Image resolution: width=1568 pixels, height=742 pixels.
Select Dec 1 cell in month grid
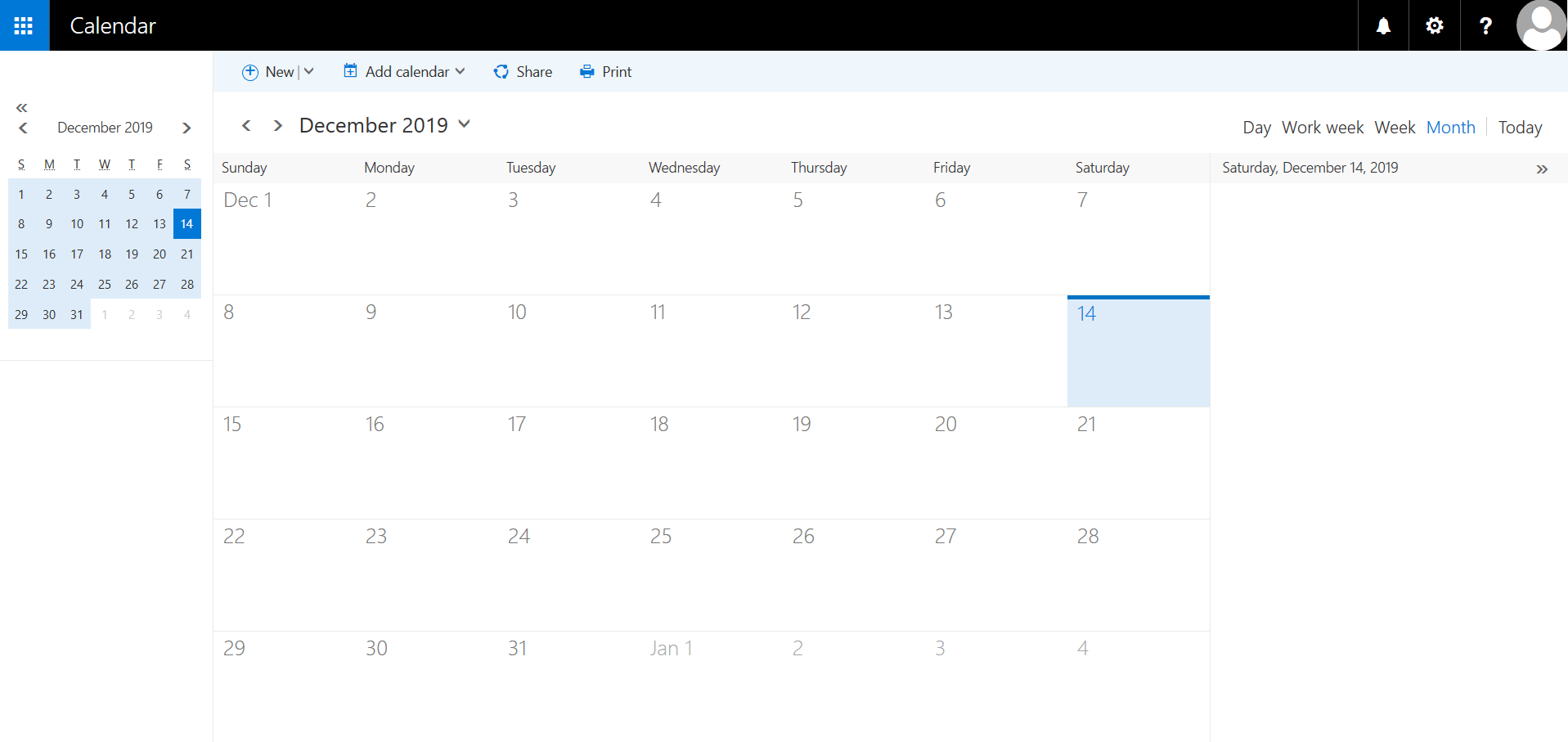point(284,238)
